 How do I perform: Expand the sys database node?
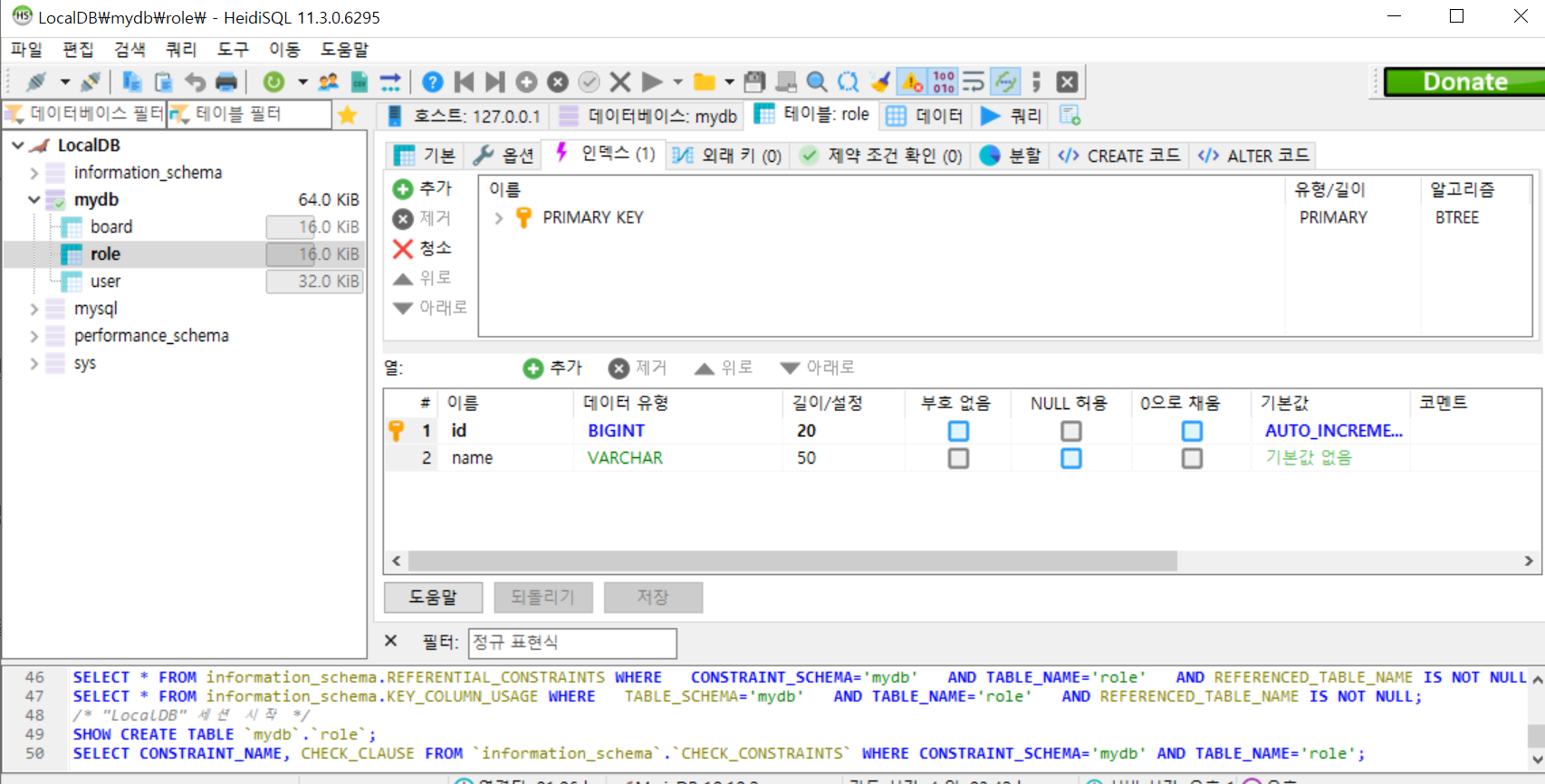34,363
